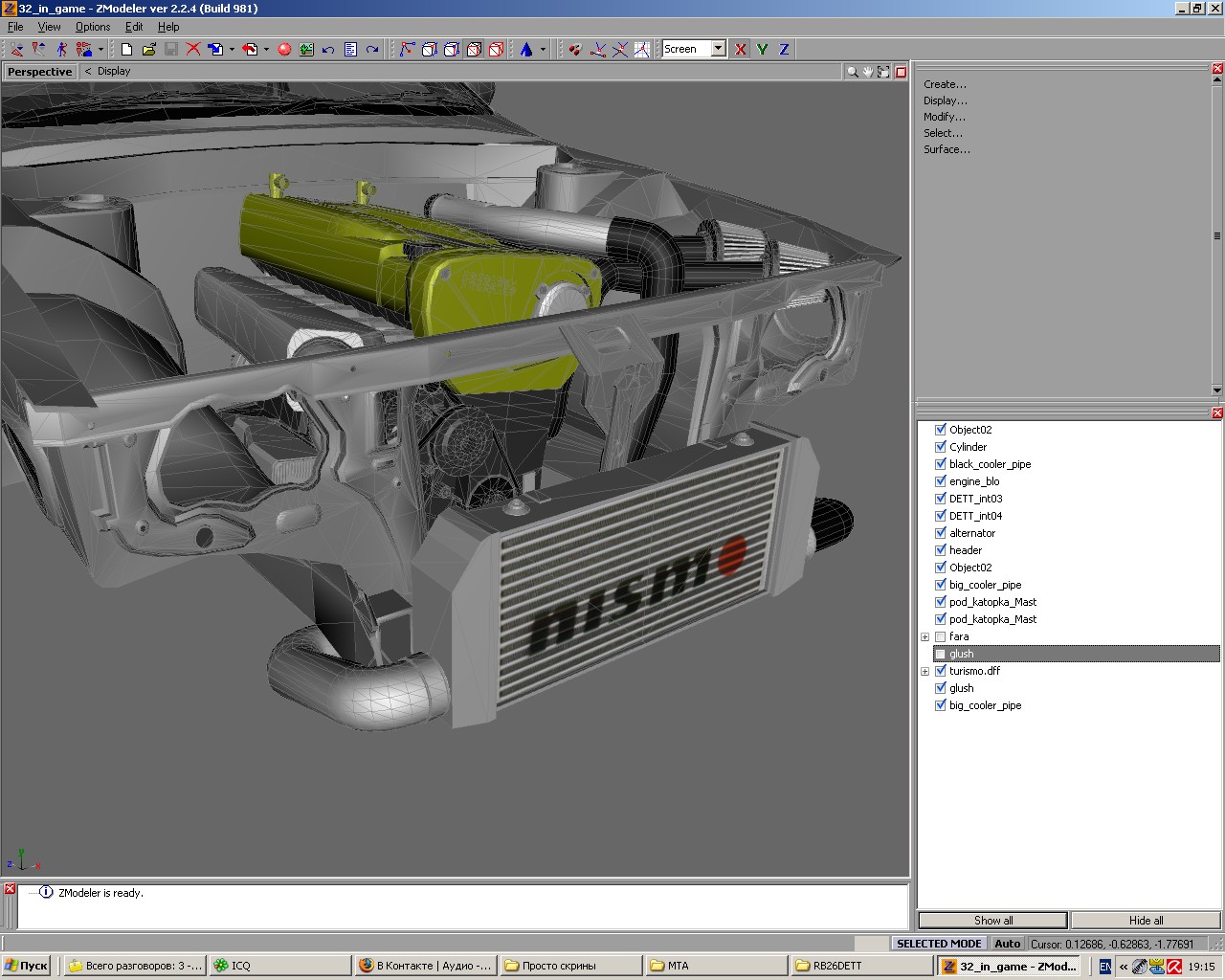Switch to edges level cube icon
Screen dimensions: 1225x980
430,49
